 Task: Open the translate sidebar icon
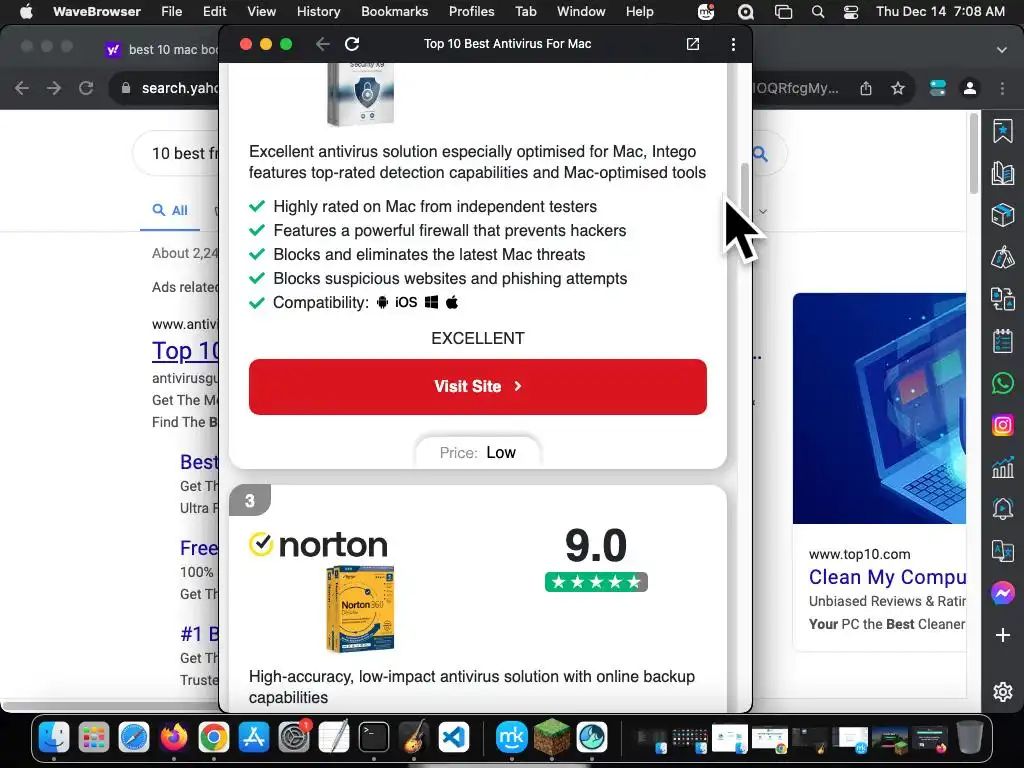[x=1002, y=551]
